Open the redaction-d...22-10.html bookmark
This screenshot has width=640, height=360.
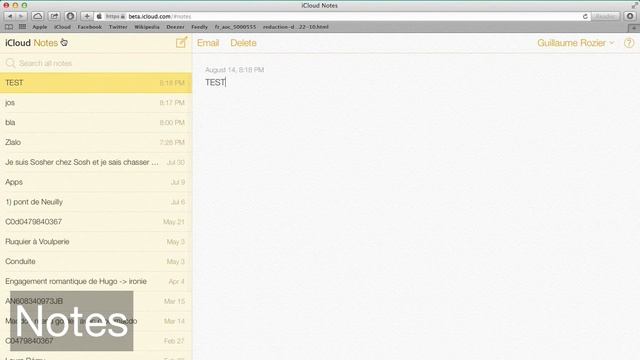[x=296, y=27]
